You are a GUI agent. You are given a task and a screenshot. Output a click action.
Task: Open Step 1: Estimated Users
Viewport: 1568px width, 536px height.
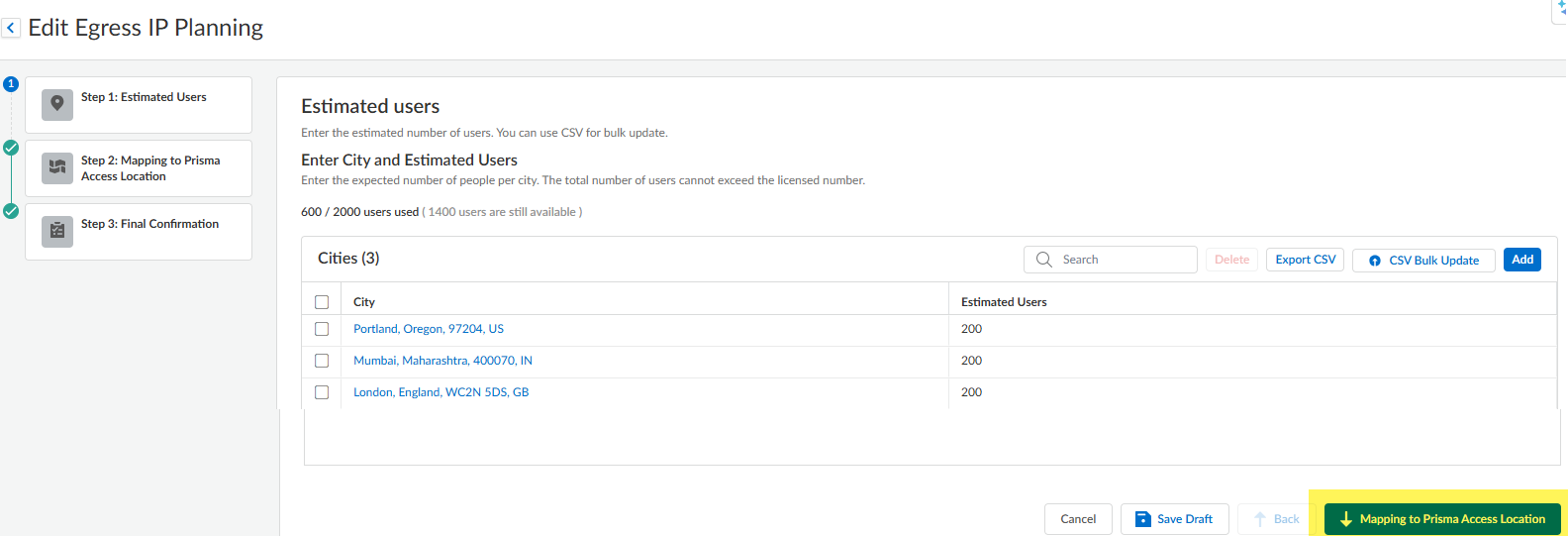click(x=144, y=98)
